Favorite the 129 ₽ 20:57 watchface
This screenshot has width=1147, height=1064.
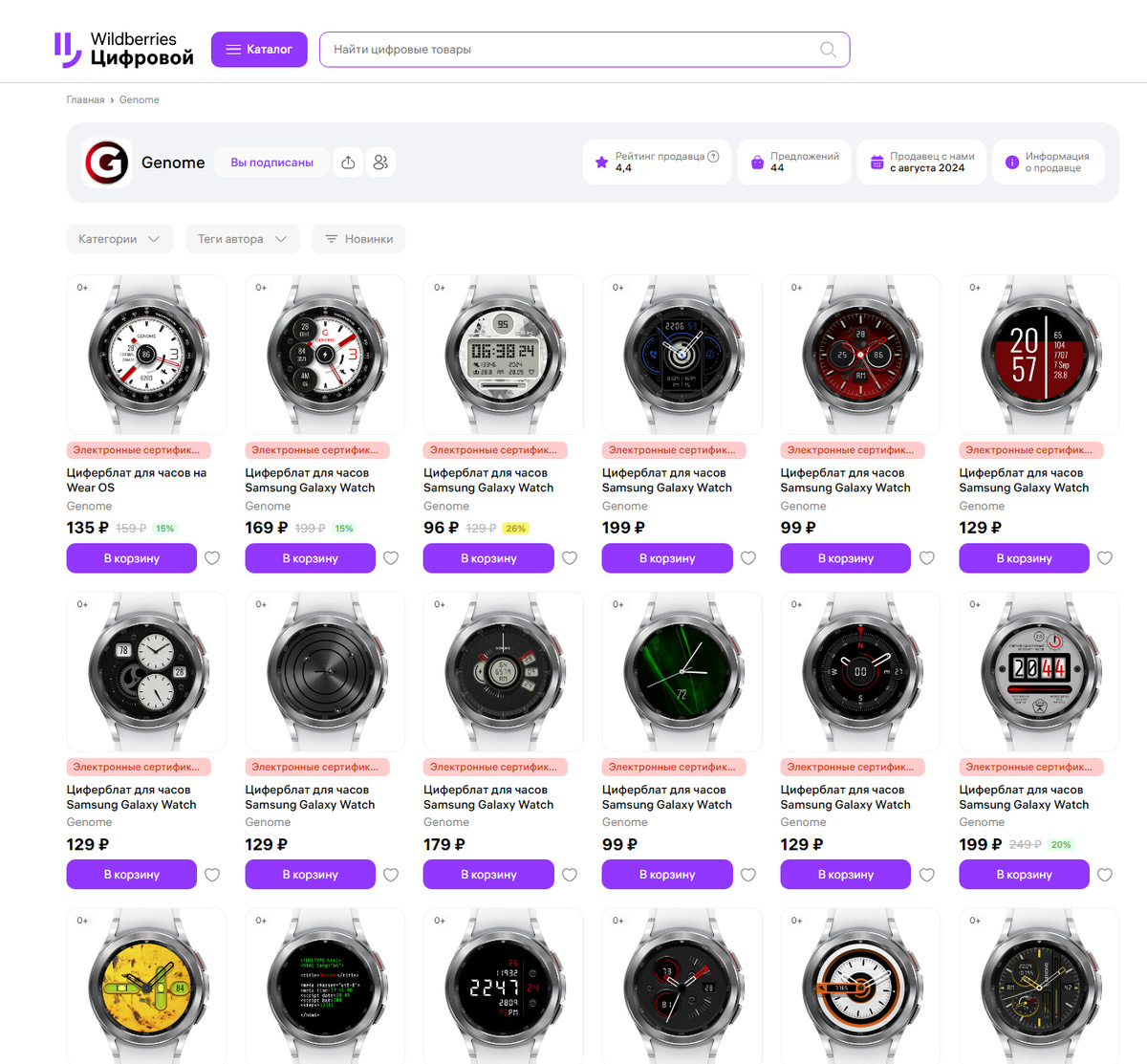(x=1105, y=558)
